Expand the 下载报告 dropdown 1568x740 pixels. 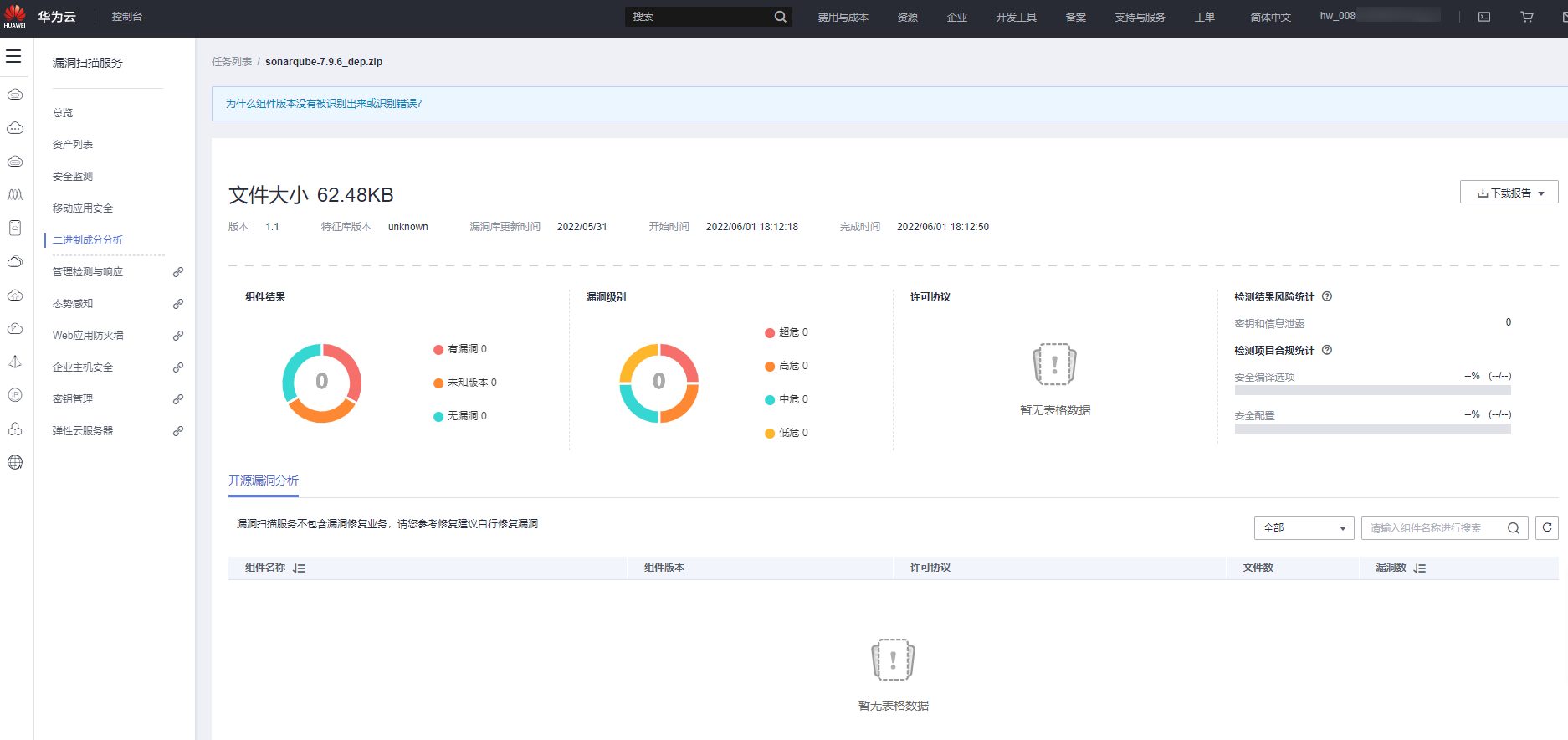(1509, 193)
